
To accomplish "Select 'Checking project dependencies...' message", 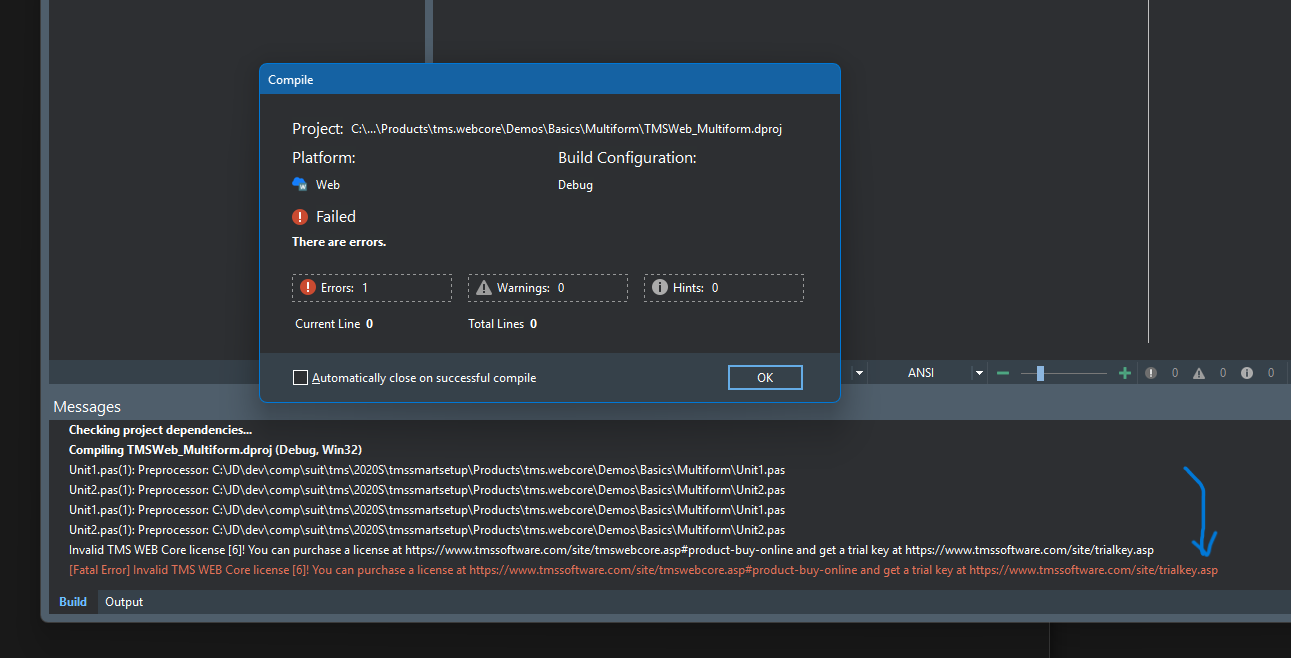I will (160, 430).
